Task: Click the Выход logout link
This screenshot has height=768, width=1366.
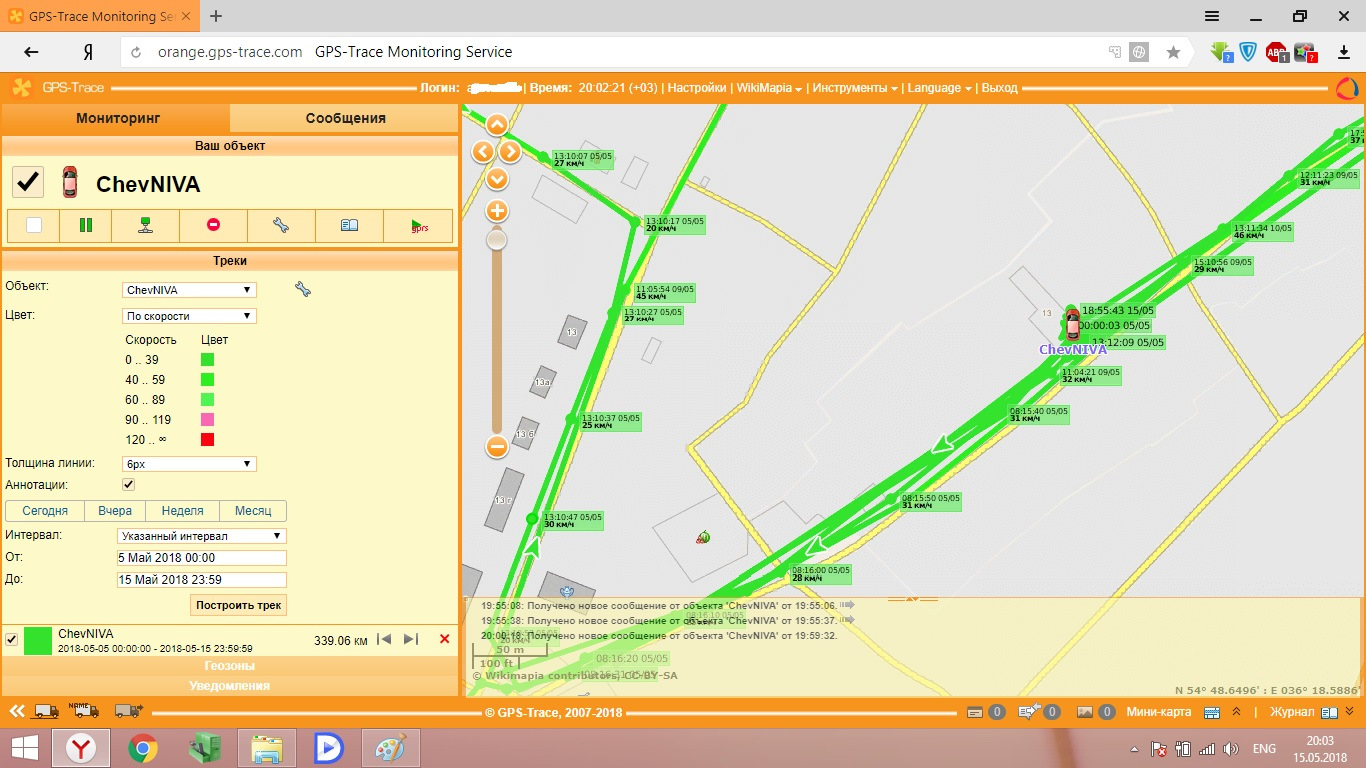Action: pos(999,88)
